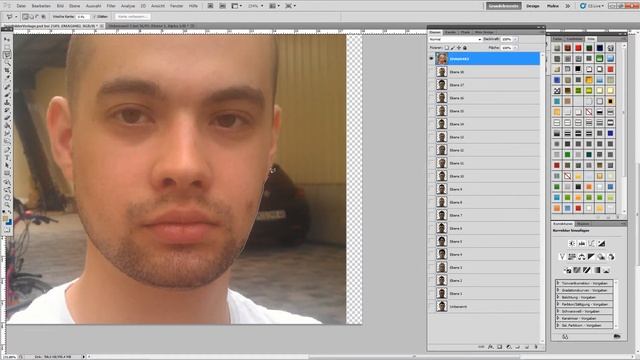This screenshot has height=360, width=640.
Task: Click the add layer style fx icon
Action: 491,347
